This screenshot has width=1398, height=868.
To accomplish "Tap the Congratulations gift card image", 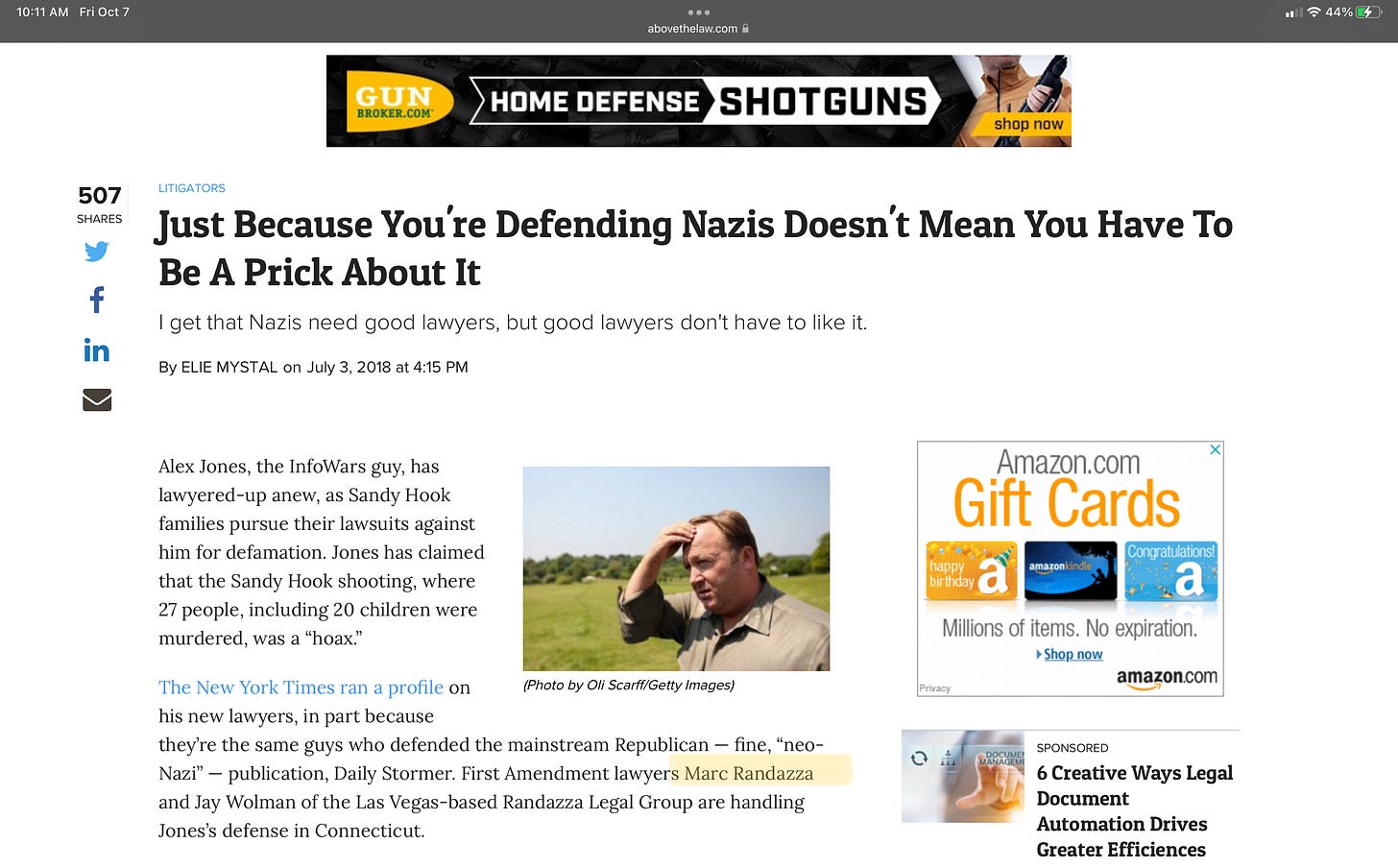I will [x=1170, y=570].
